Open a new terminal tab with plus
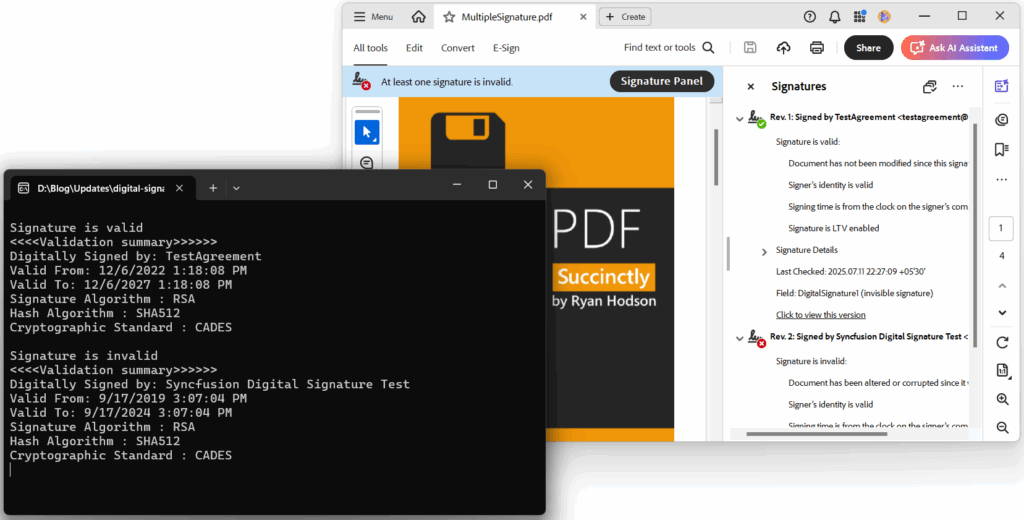The width and height of the screenshot is (1024, 520). click(213, 187)
